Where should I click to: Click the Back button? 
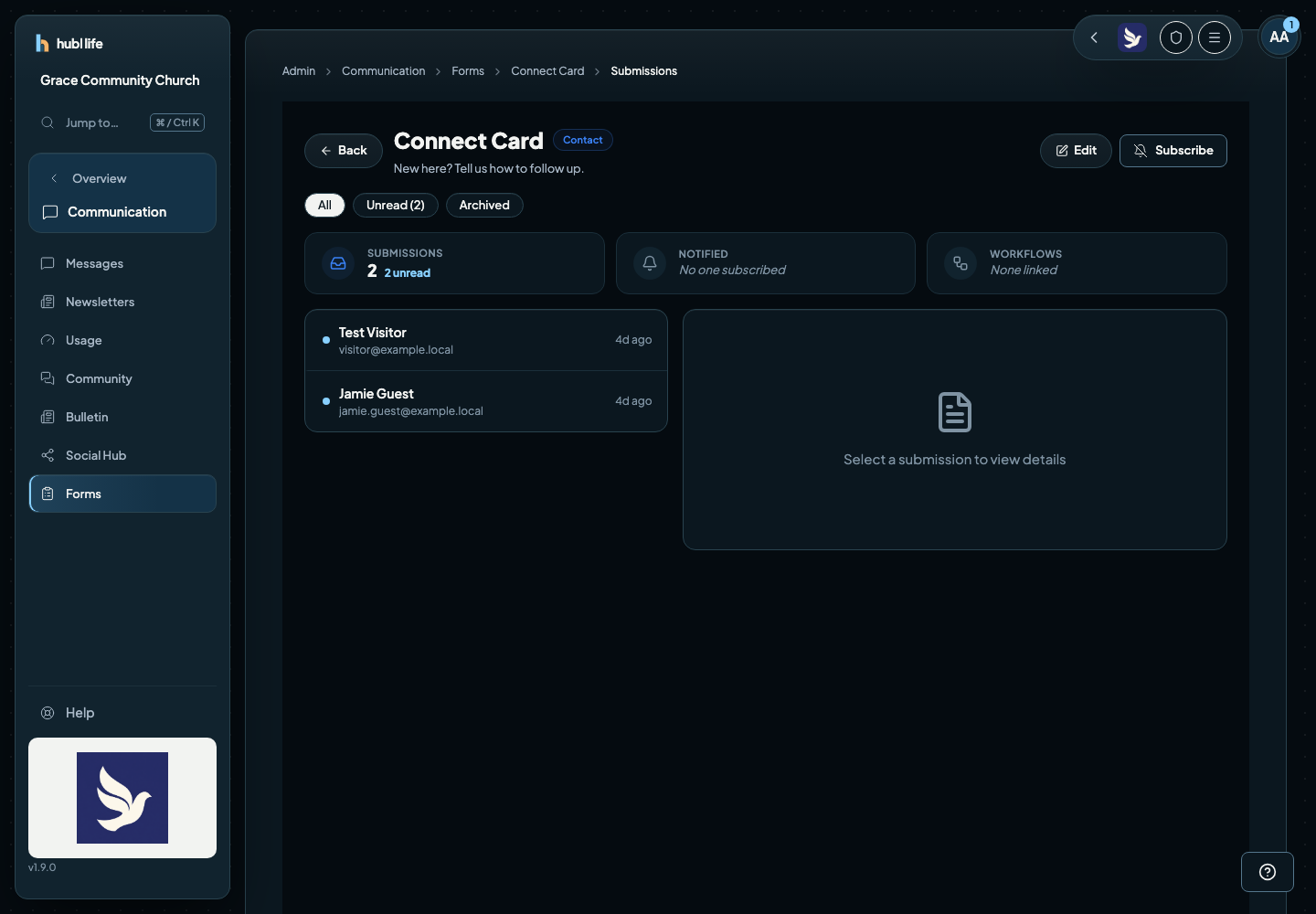tap(344, 151)
